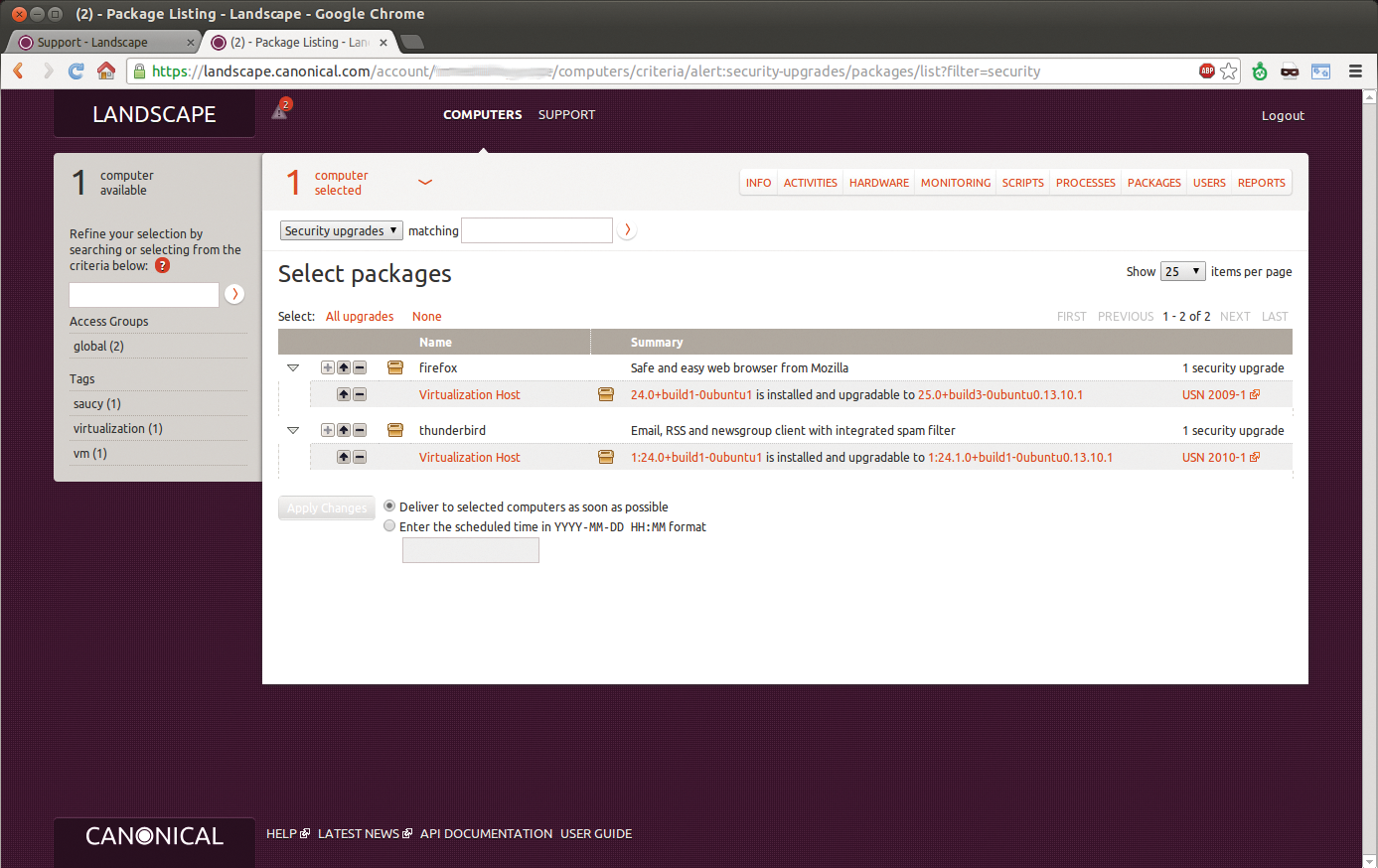The image size is (1378, 868).
Task: Click the package box icon beside thunderbird
Action: [395, 430]
